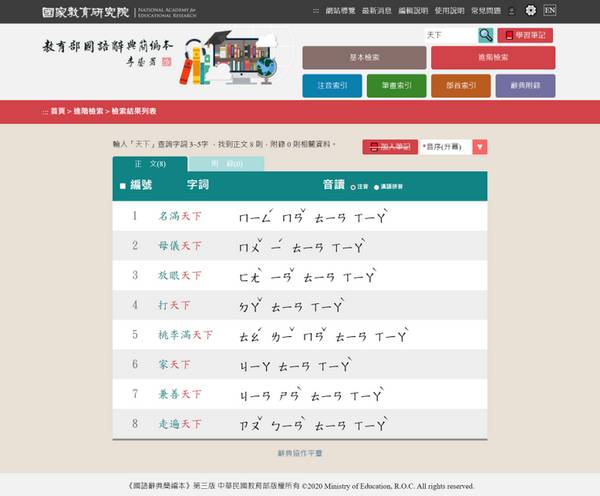Click the books and globe illustration
The image size is (600, 496).
[229, 57]
